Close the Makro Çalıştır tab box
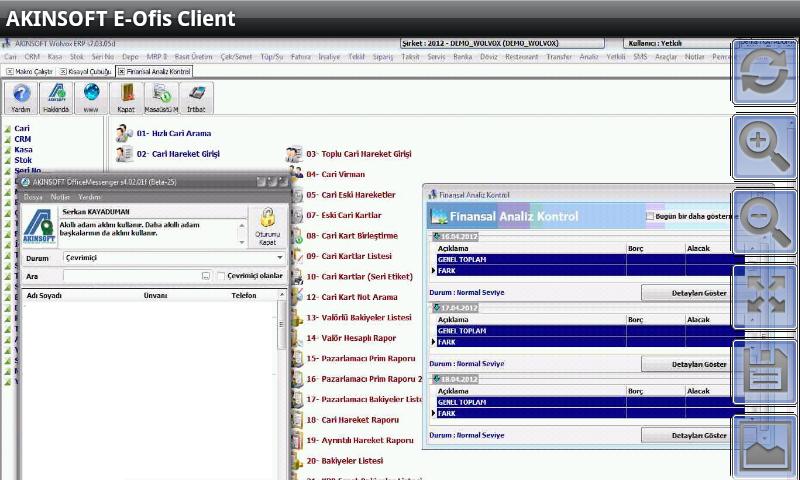The image size is (800, 480). (x=9, y=71)
